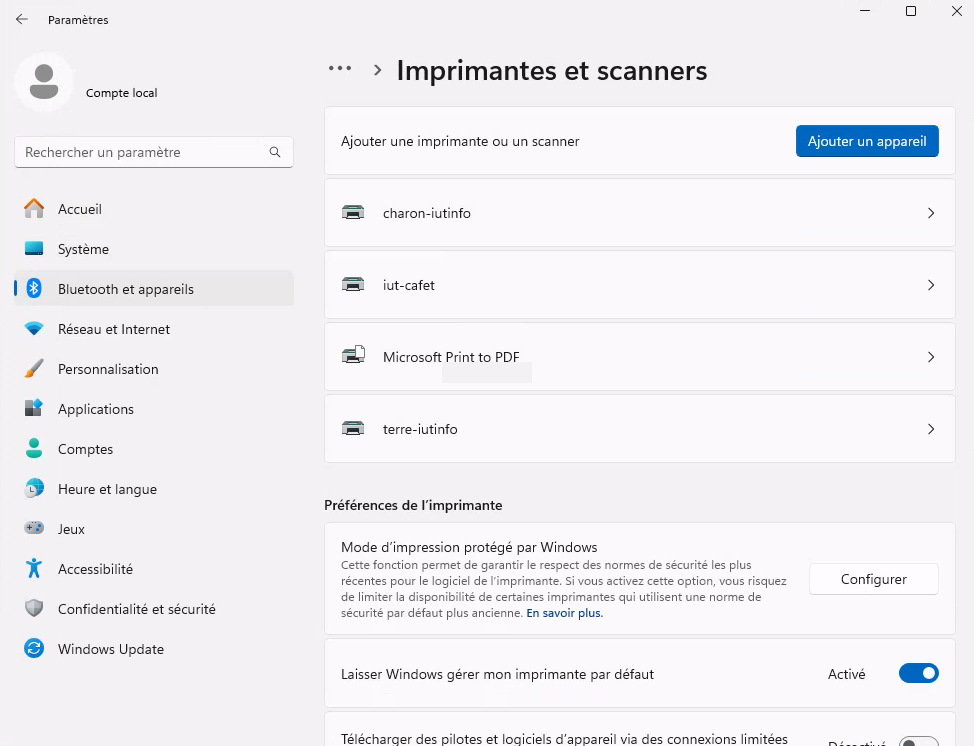
Task: Click the terre-iutinfo printer icon
Action: pyautogui.click(x=353, y=429)
